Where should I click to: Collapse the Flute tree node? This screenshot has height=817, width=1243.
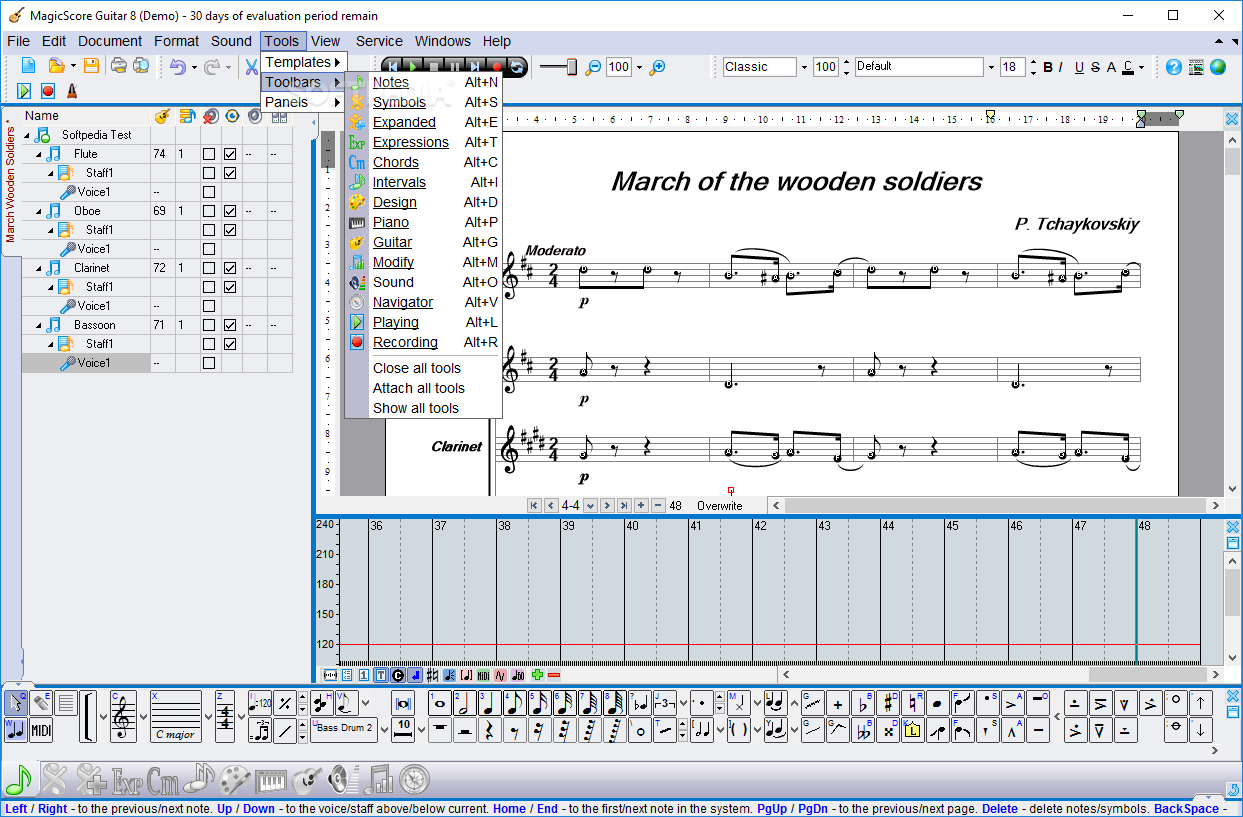pyautogui.click(x=39, y=155)
